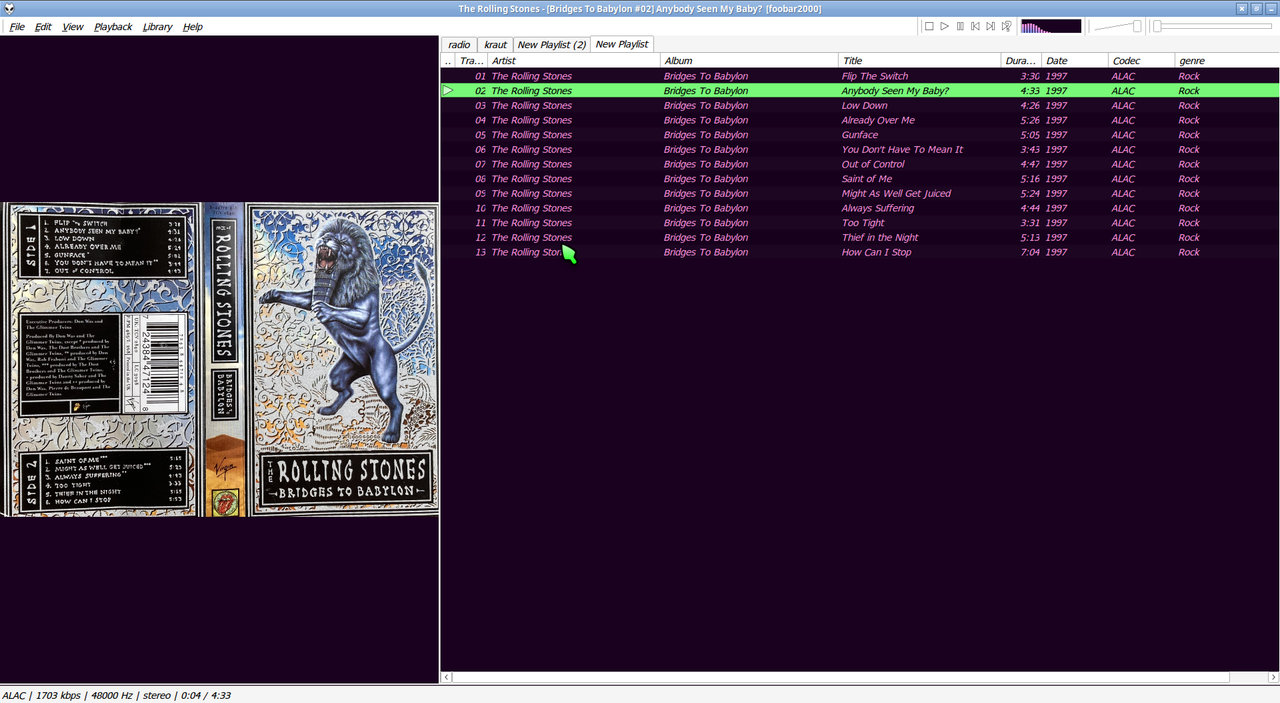Select track You Don't Have To Mean It
1280x703 pixels.
[859, 150]
